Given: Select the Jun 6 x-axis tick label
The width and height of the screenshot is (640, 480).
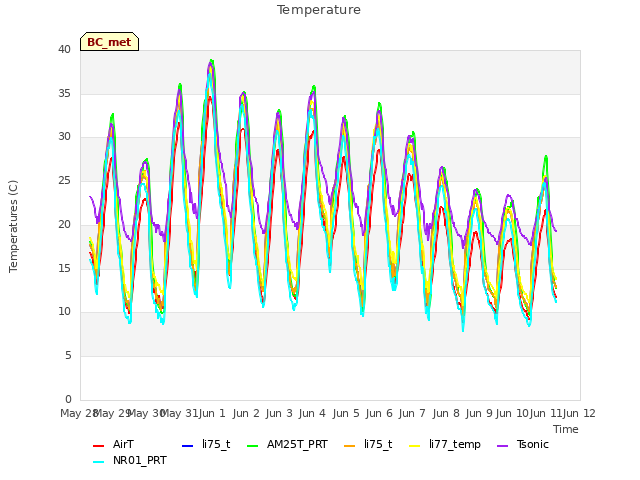Looking at the screenshot, I should (379, 413).
